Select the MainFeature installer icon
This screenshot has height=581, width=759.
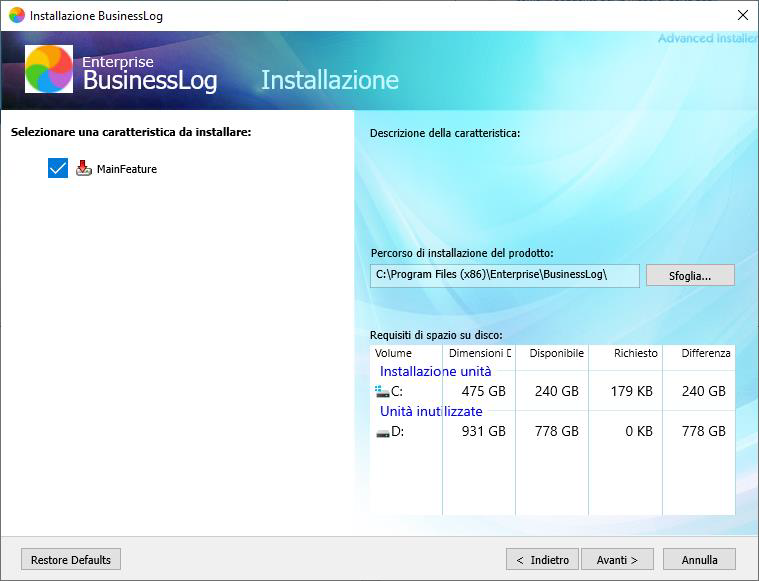tap(84, 168)
